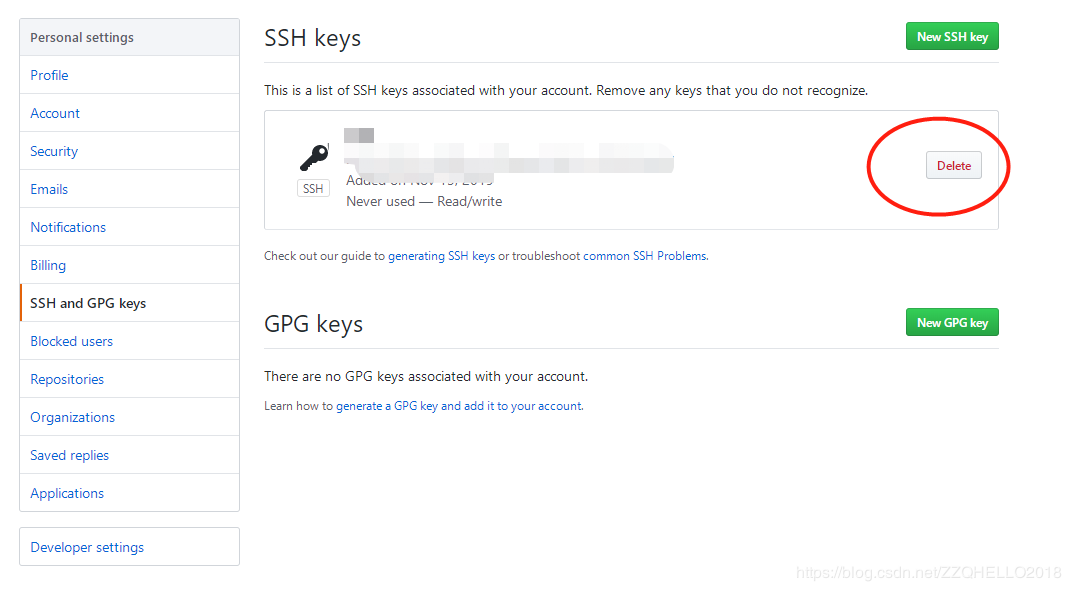The width and height of the screenshot is (1071, 591).
Task: Delete the listed SSH key
Action: pyautogui.click(x=954, y=165)
